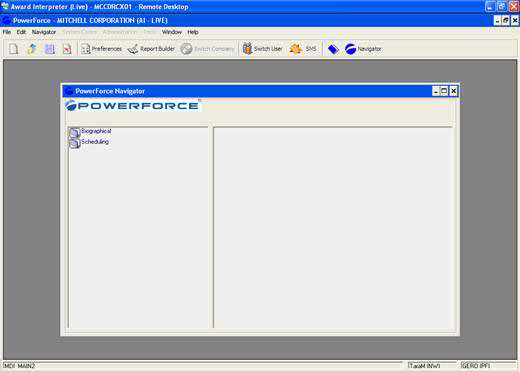
Task: Click the PowerForce Navigator title bar icon
Action: pyautogui.click(x=69, y=91)
